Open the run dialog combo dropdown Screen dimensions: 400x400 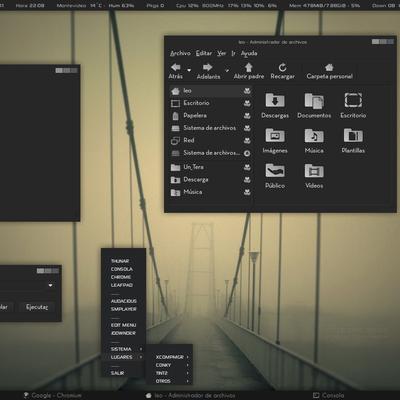pos(50,285)
